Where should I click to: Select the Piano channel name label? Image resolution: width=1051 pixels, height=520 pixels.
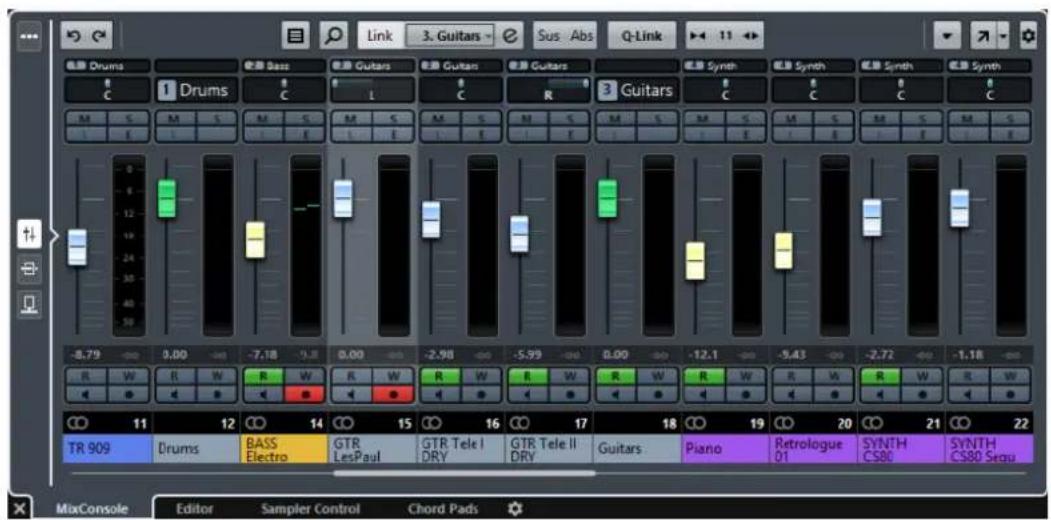(725, 449)
